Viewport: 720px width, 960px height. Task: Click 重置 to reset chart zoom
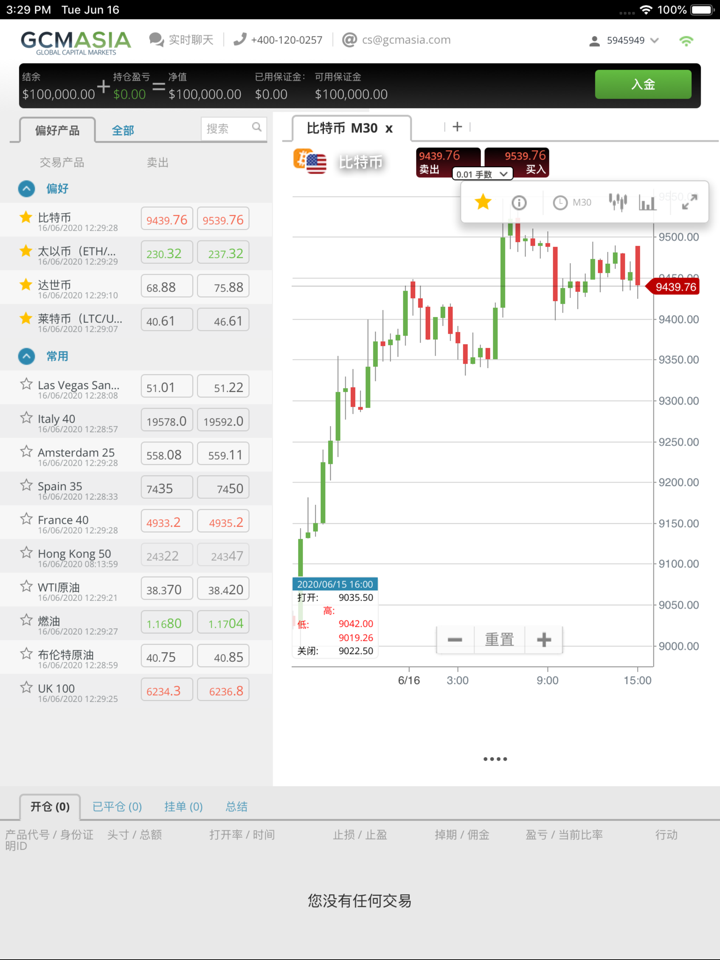tap(499, 640)
